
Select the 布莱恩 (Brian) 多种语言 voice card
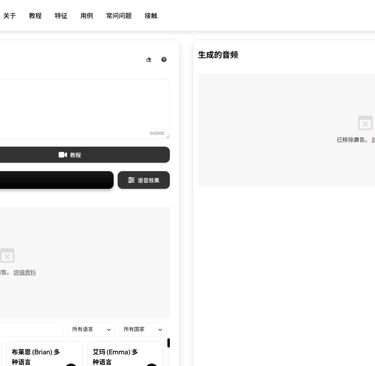tap(44, 354)
